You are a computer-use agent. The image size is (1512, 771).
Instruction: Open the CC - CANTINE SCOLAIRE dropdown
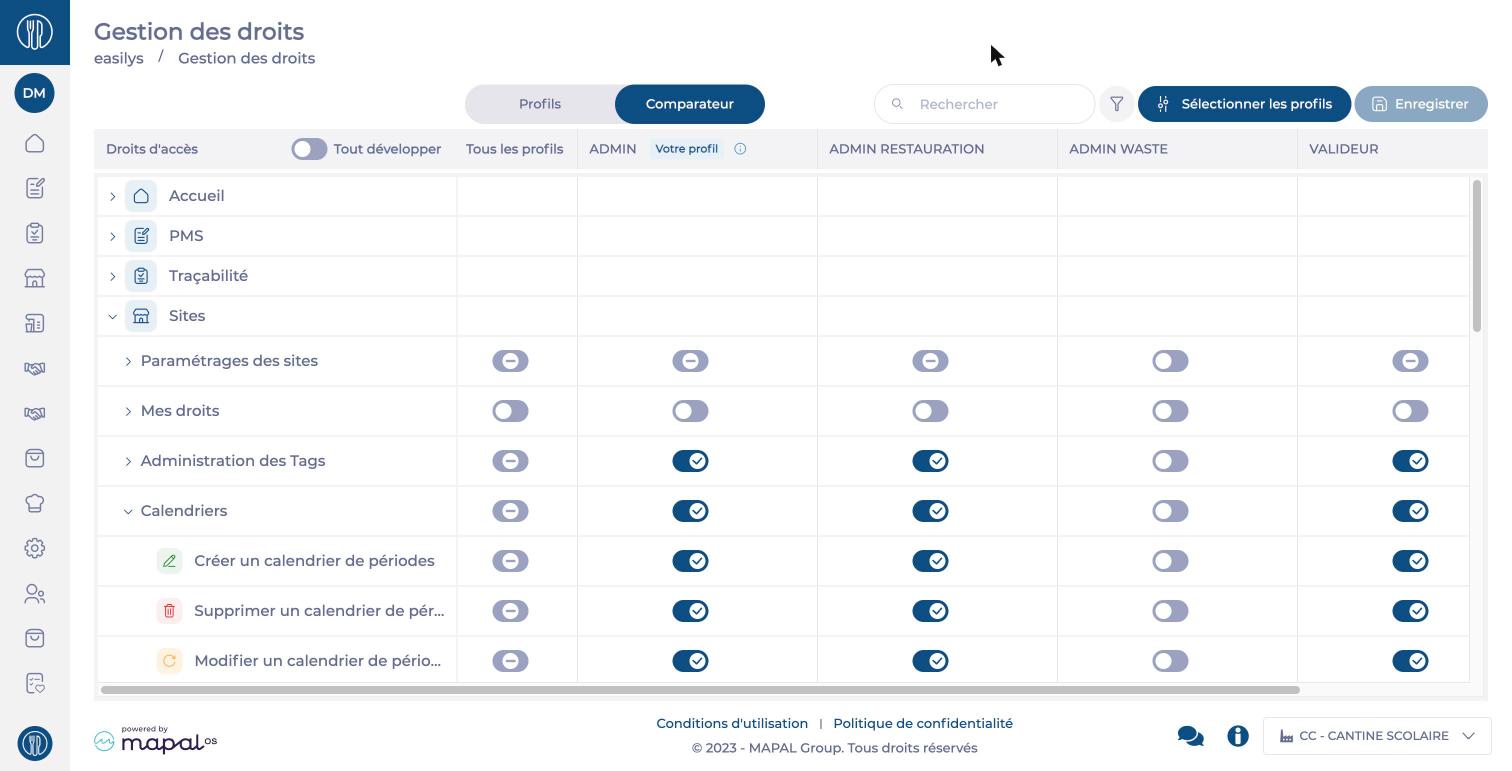pyautogui.click(x=1377, y=736)
